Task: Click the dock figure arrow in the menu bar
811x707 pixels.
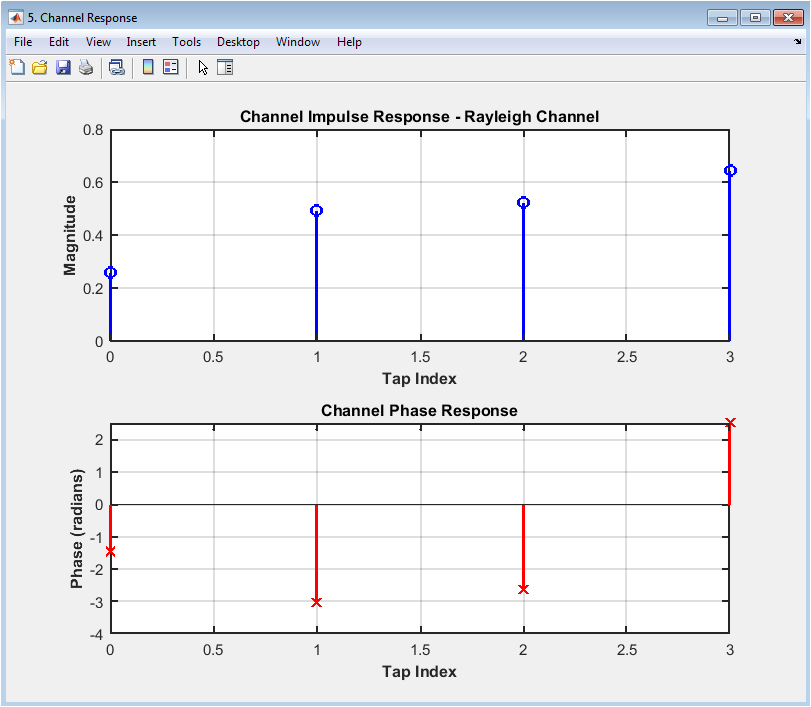Action: 797,42
